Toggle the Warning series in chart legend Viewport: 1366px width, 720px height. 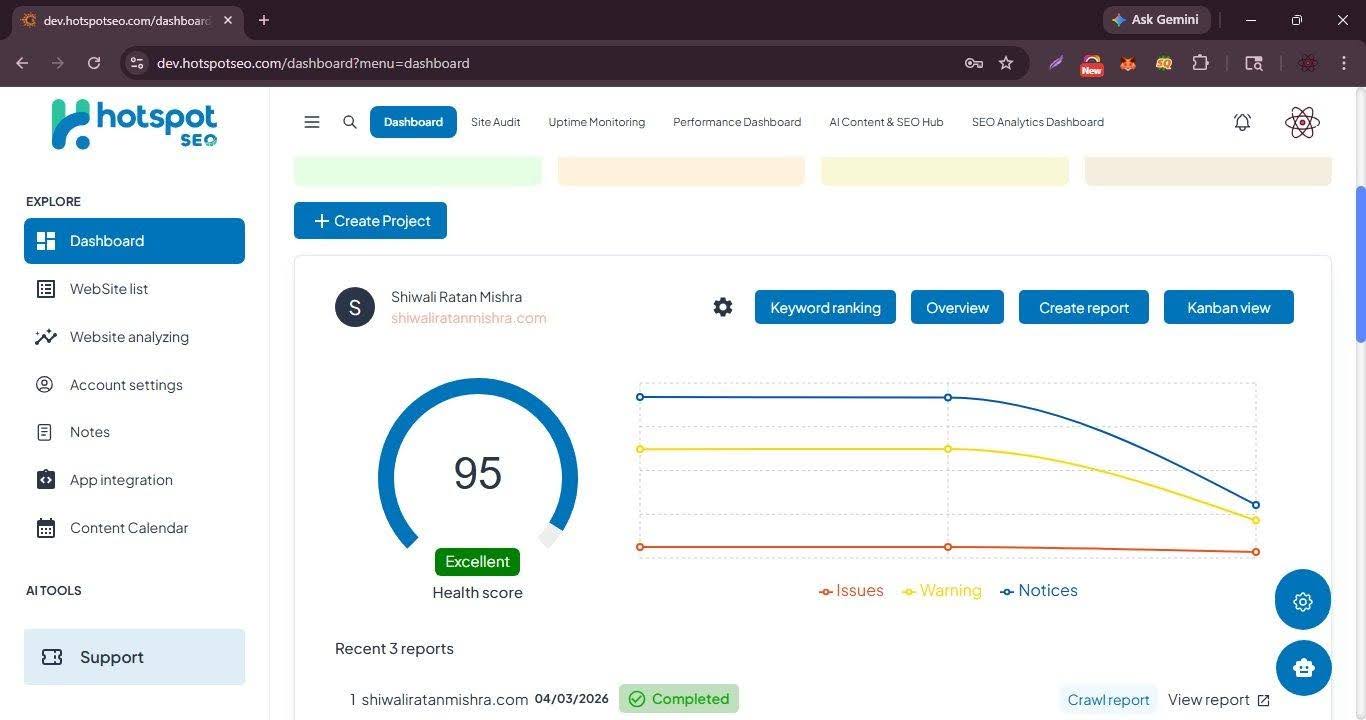[942, 591]
